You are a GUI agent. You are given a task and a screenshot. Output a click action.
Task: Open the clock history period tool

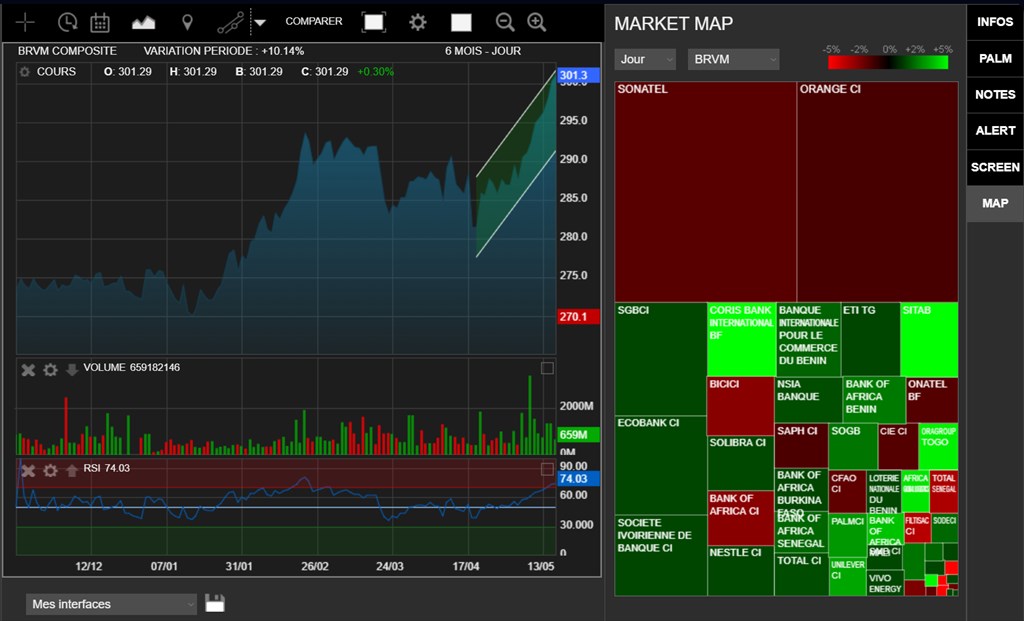(67, 22)
